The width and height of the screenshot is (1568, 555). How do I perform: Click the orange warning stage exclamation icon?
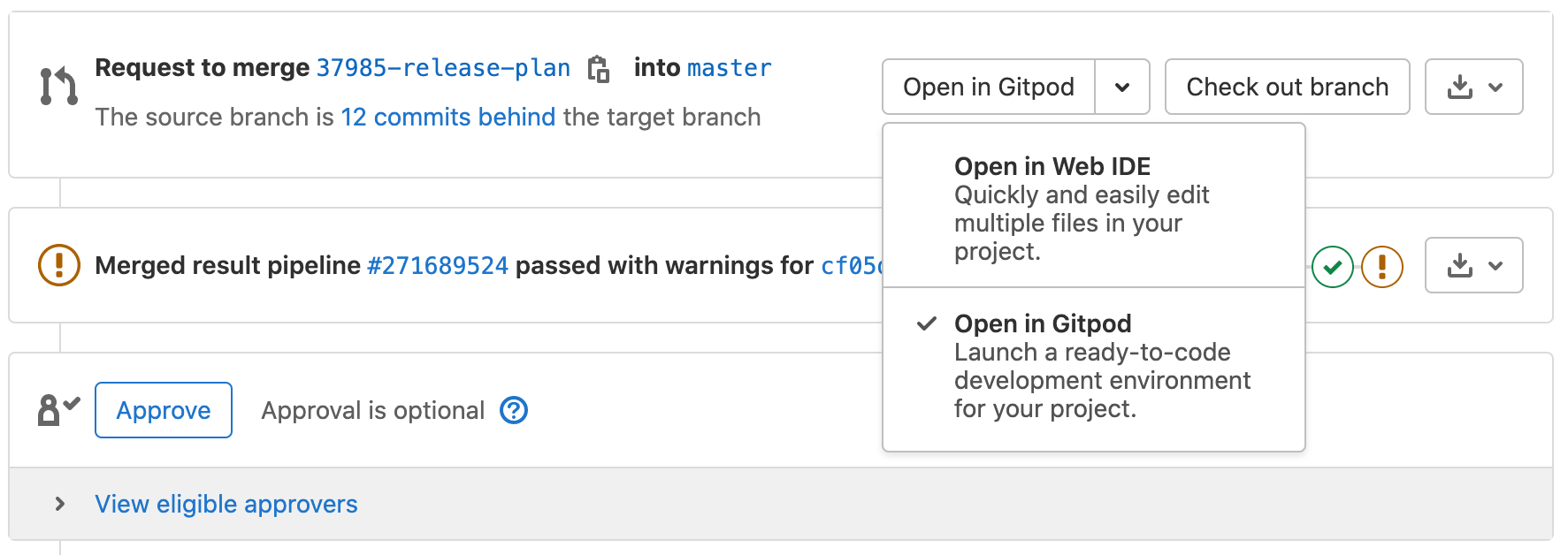pos(1381,265)
